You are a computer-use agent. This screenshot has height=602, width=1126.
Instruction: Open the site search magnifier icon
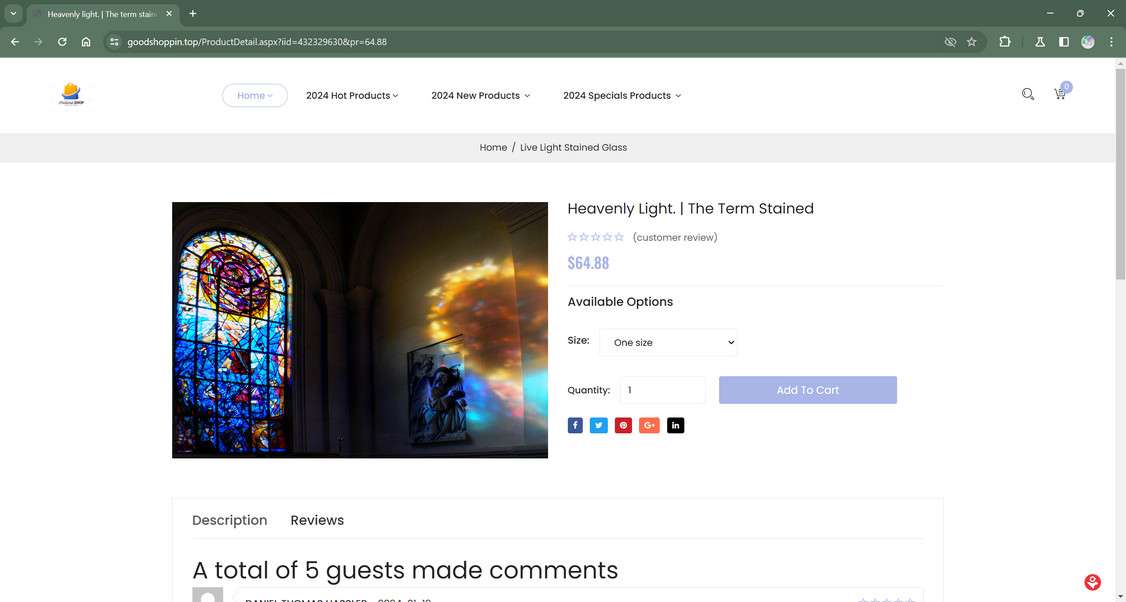point(1028,94)
